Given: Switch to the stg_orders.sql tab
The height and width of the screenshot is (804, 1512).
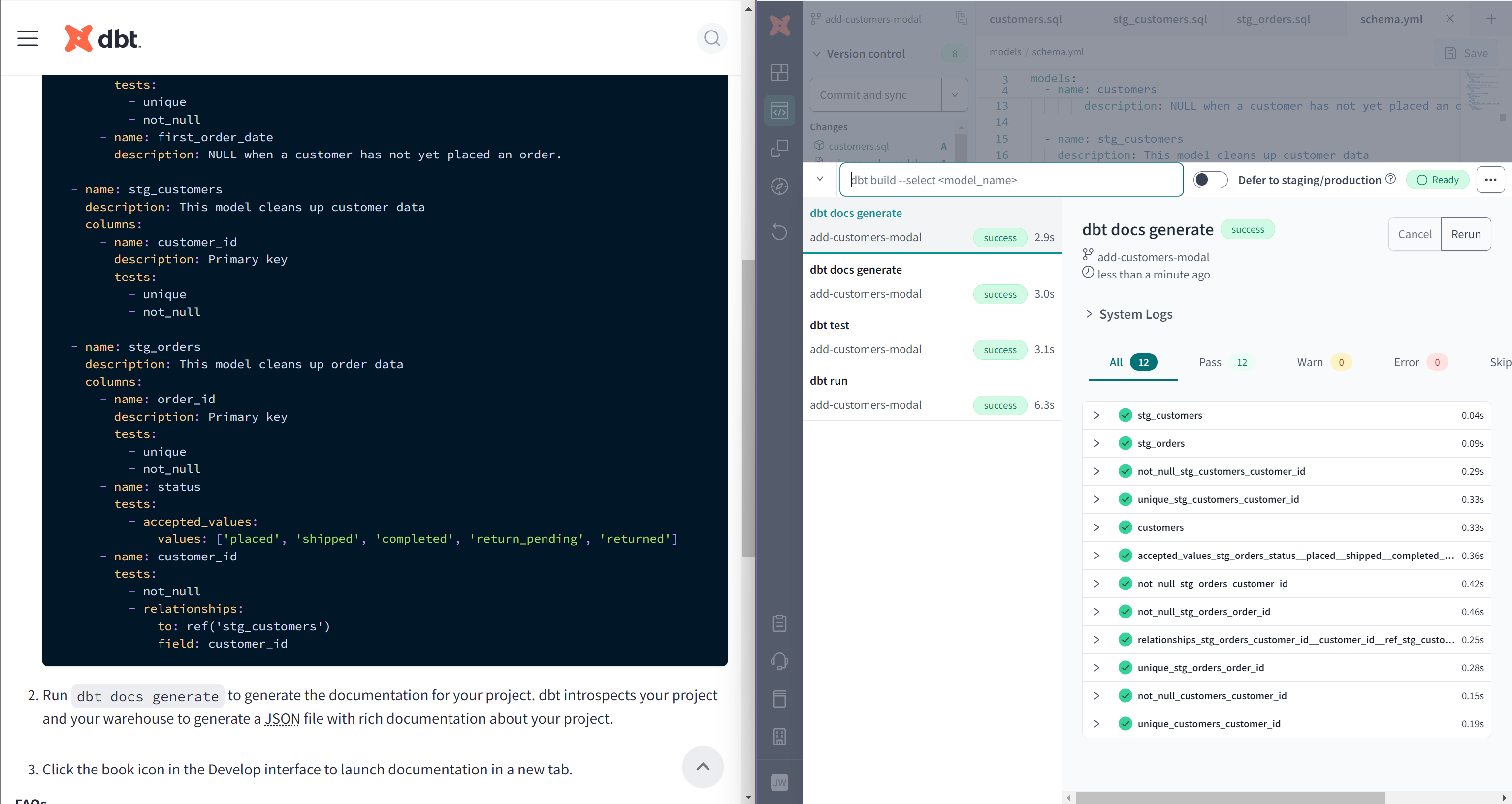Looking at the screenshot, I should pos(1273,19).
